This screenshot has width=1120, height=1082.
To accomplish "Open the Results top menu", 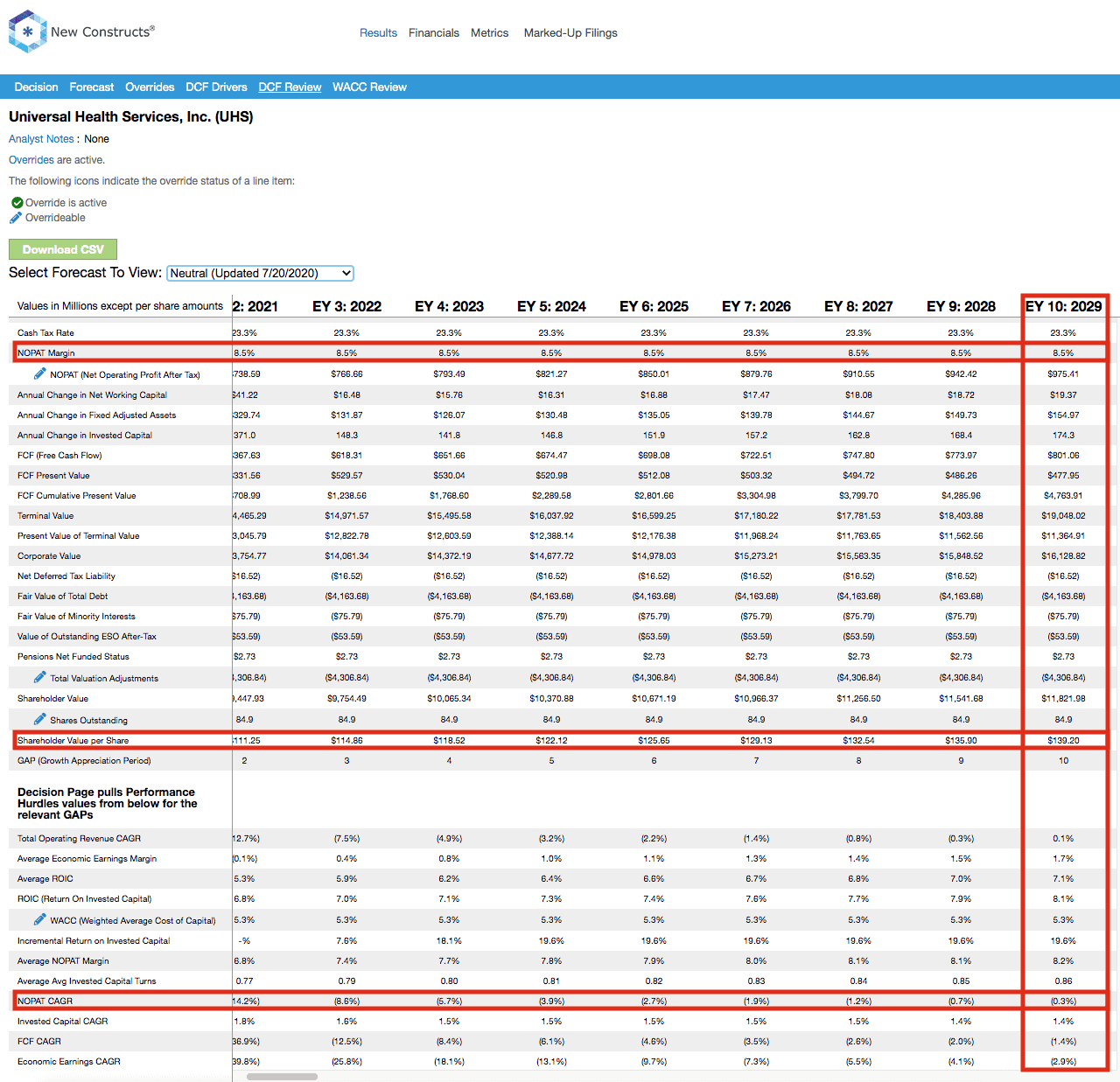I will [x=378, y=32].
